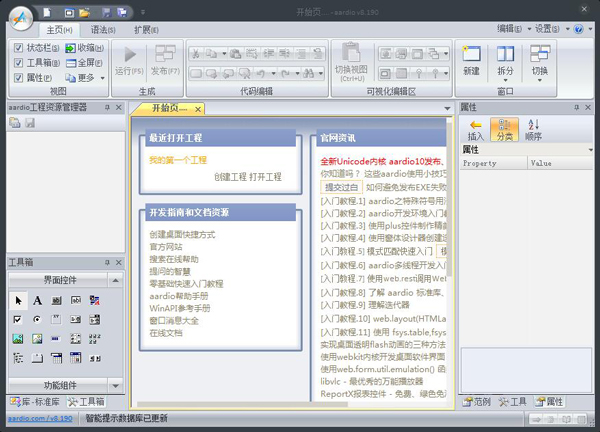
Task: Switch to the 语法(S) ribbon tab
Action: [103, 29]
